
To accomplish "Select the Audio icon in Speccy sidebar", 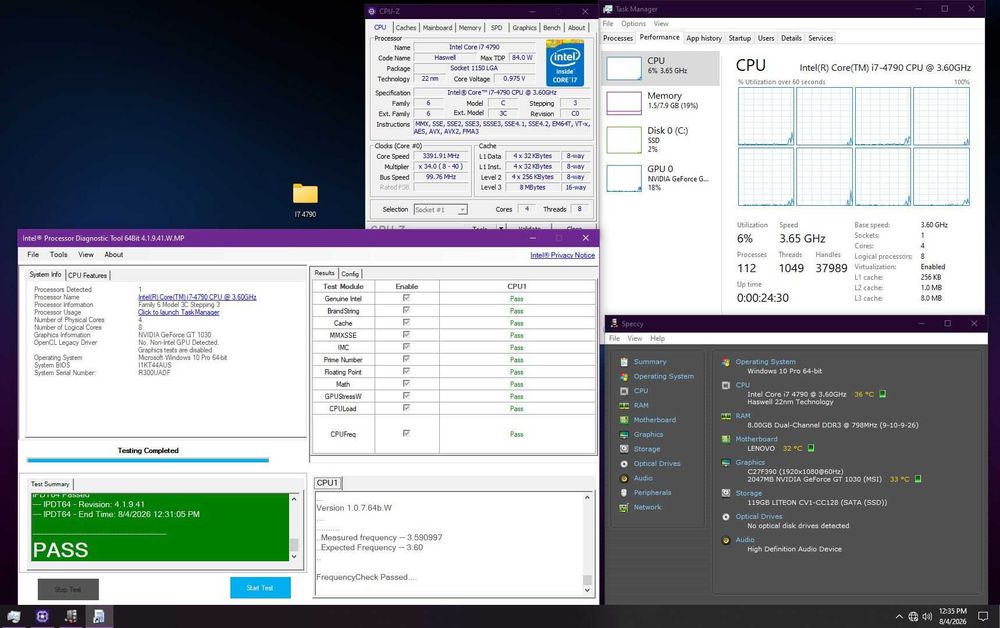I will tap(624, 478).
